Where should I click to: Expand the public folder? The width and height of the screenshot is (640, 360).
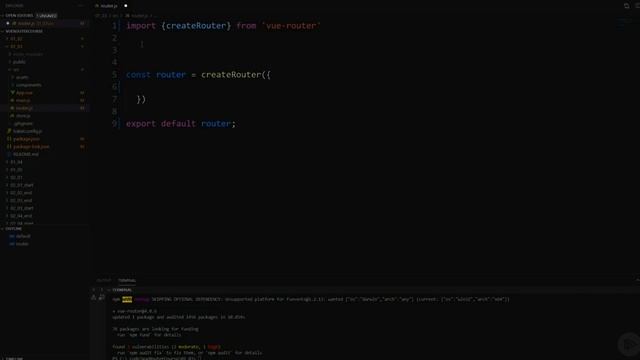19,62
